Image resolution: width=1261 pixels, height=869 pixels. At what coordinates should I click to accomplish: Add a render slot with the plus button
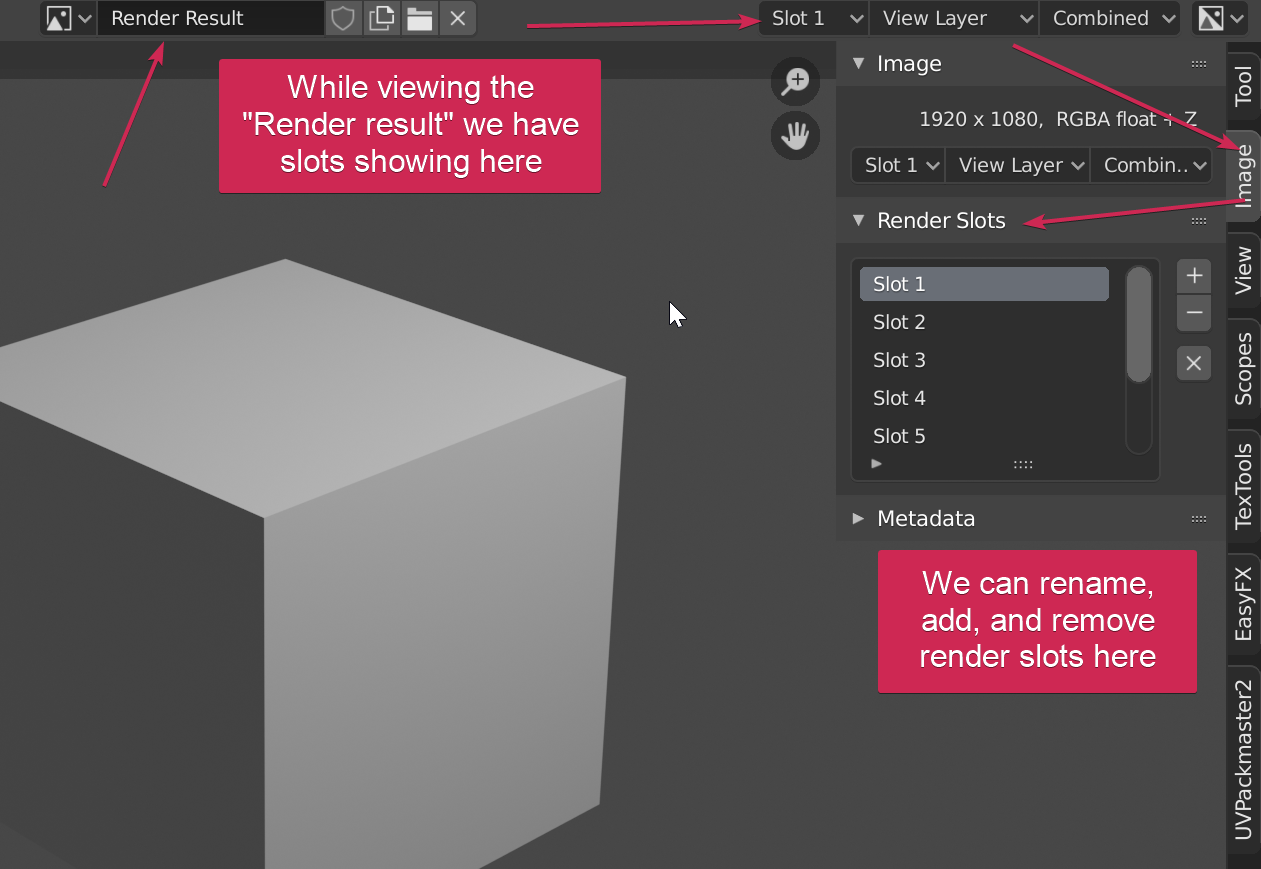pos(1193,276)
